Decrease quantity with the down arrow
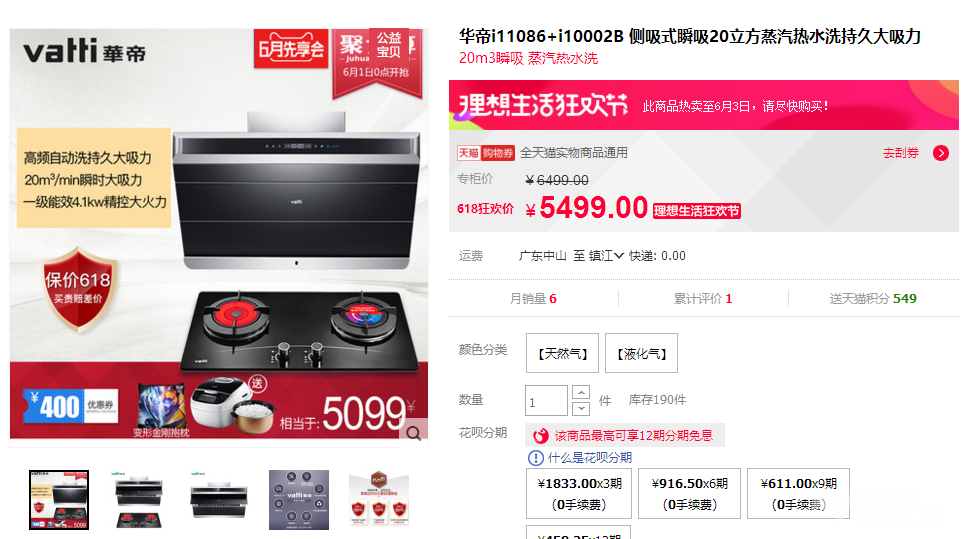 click(580, 409)
